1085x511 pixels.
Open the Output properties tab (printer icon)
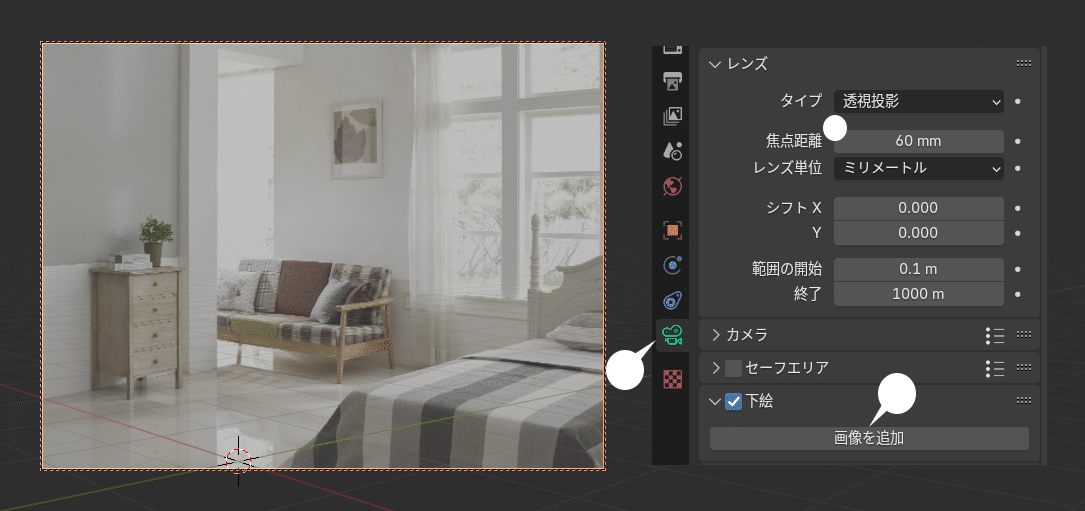[x=673, y=81]
